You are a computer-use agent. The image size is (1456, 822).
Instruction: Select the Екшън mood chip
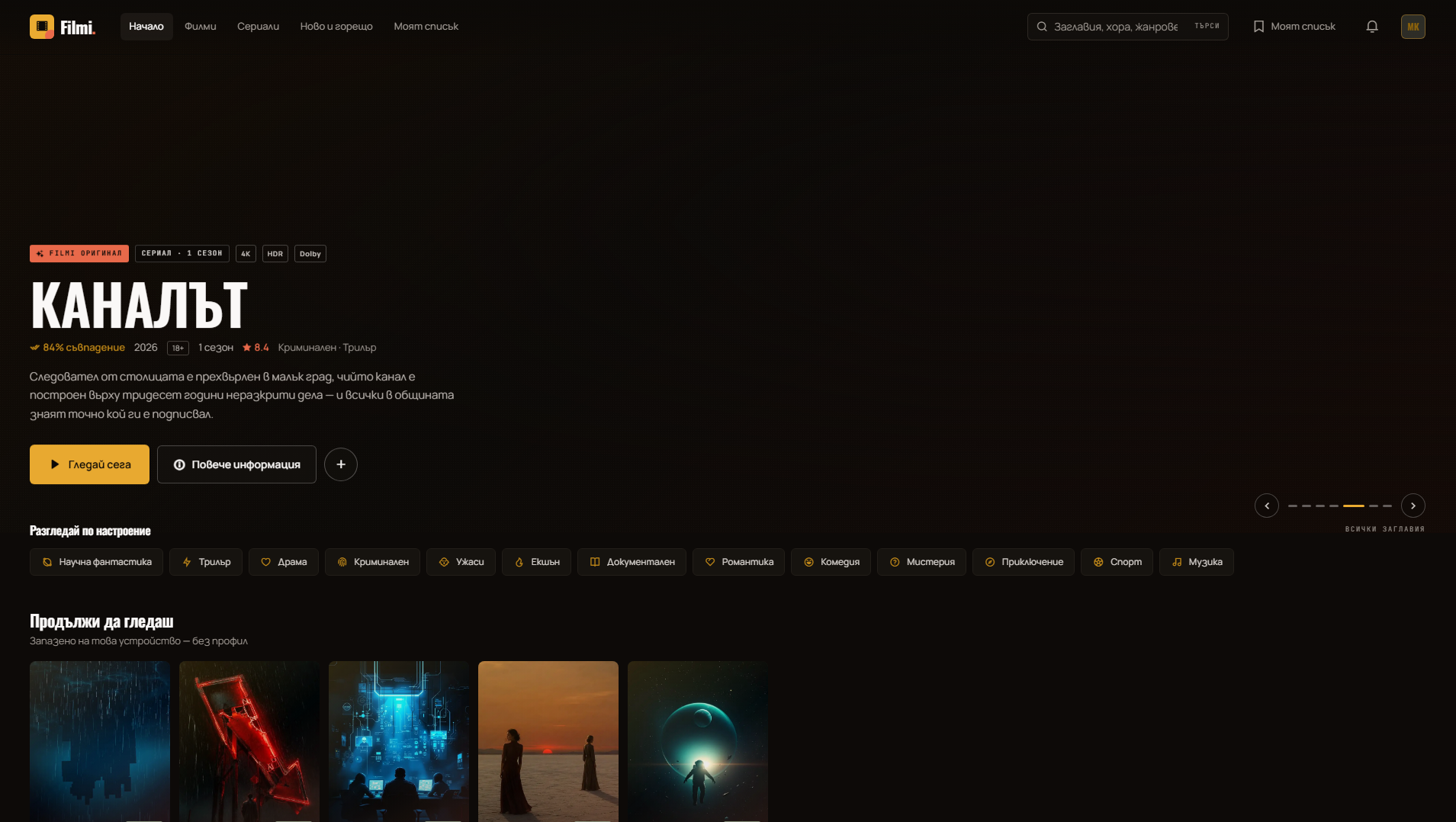pos(536,562)
